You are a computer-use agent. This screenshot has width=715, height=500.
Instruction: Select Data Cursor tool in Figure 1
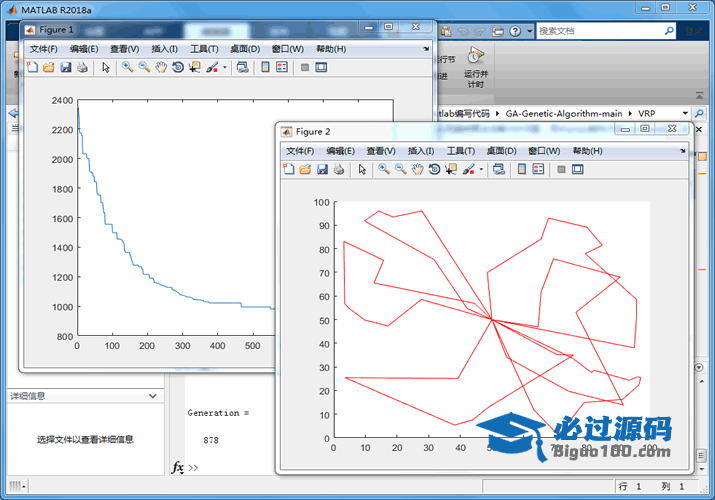(195, 67)
